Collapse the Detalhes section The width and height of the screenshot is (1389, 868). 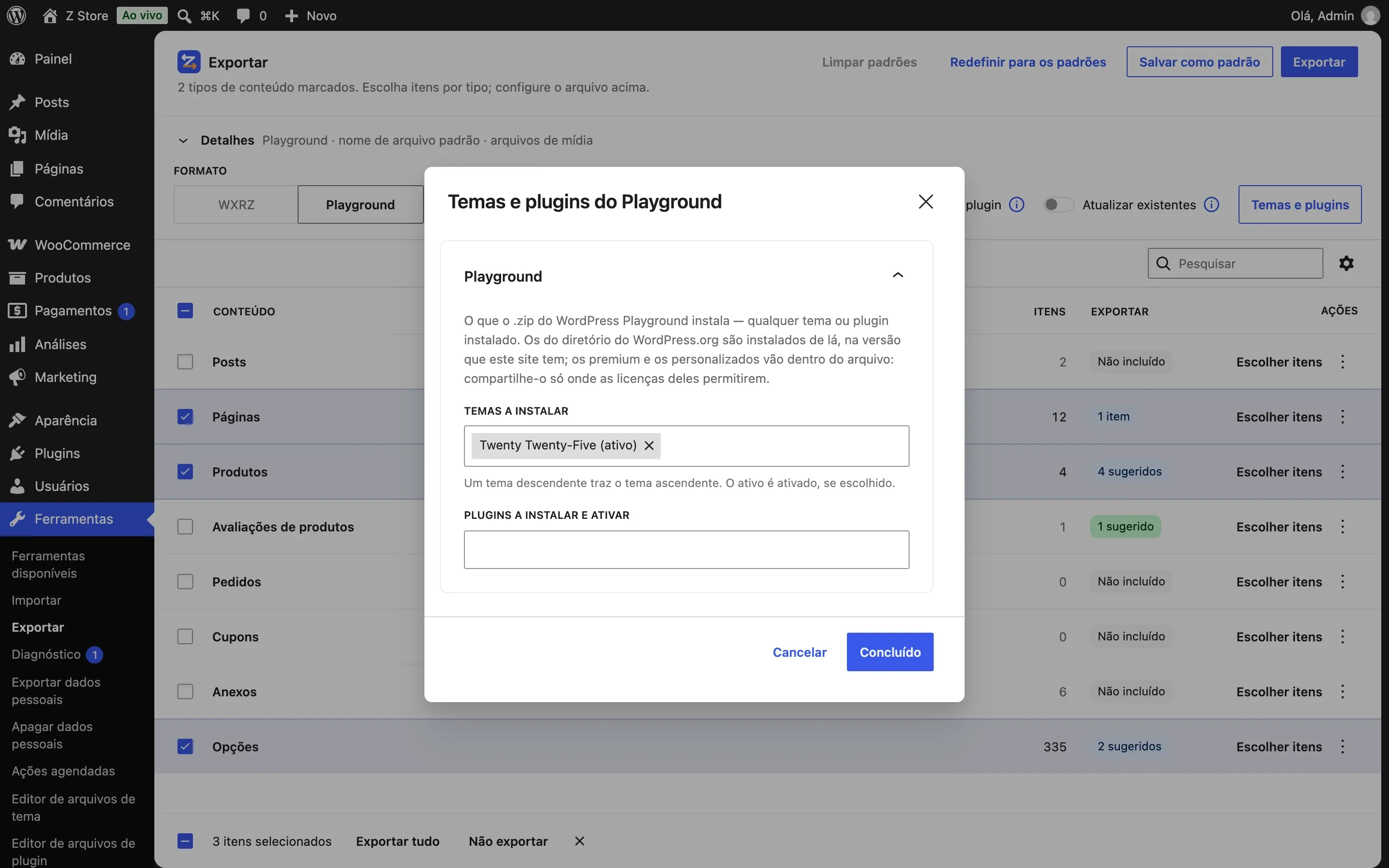point(183,141)
